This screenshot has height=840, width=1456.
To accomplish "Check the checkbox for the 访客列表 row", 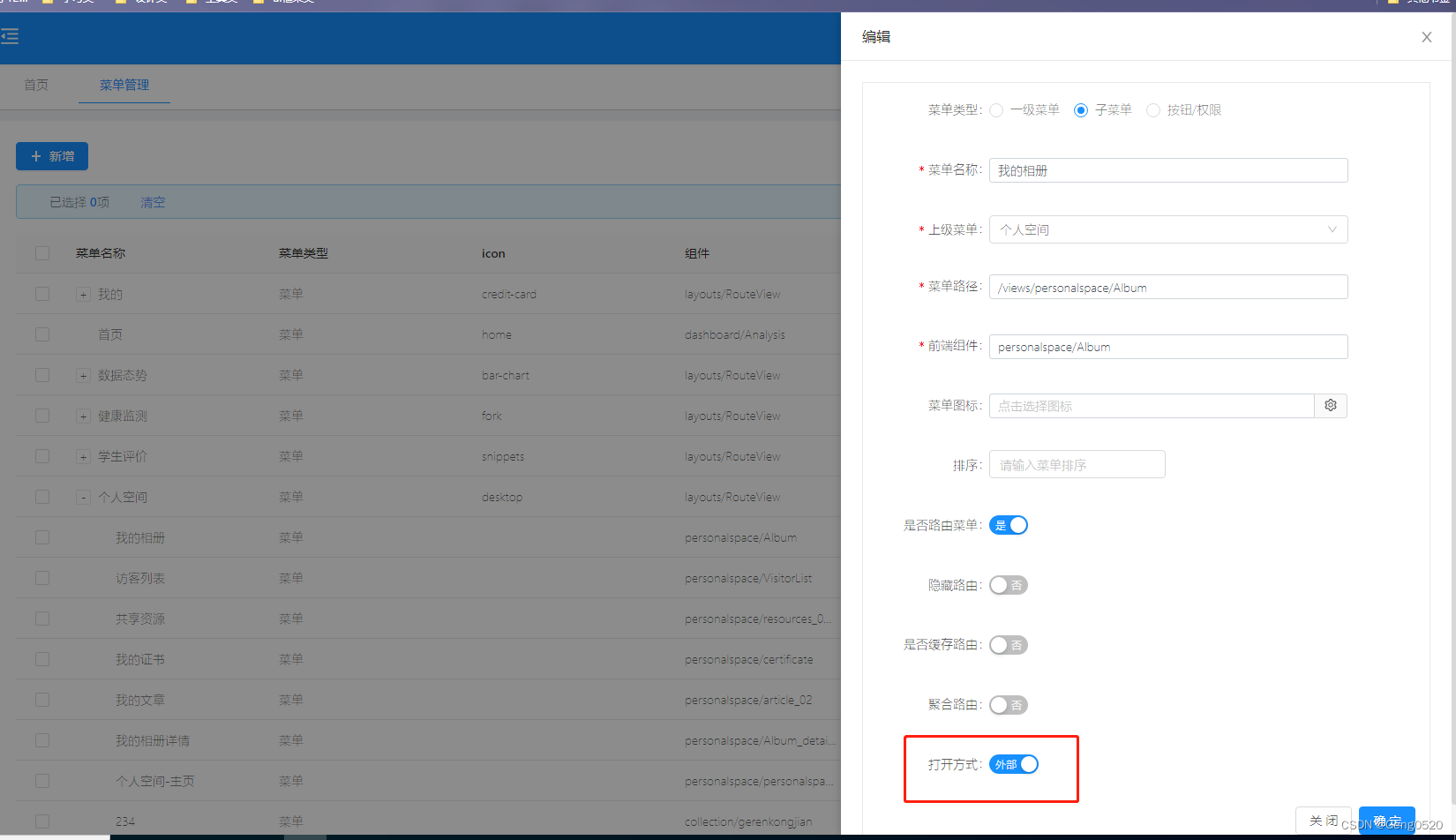I will point(42,578).
